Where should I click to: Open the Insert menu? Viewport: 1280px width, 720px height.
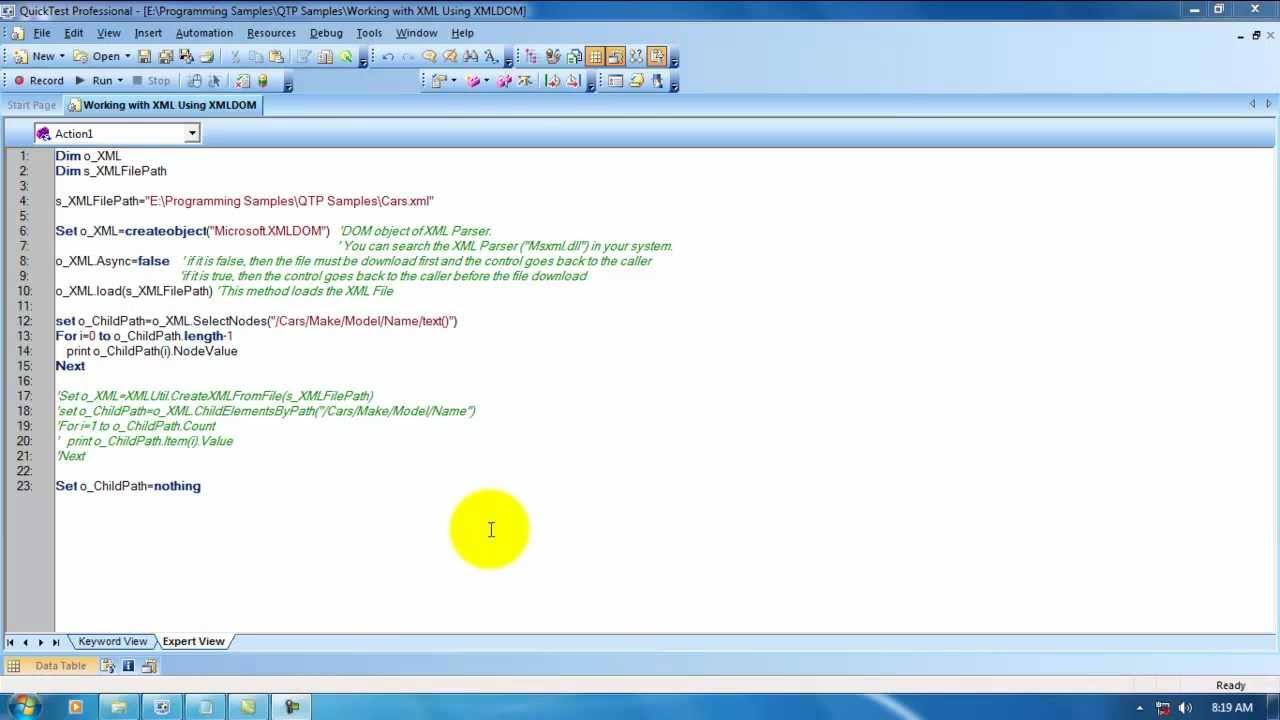148,33
